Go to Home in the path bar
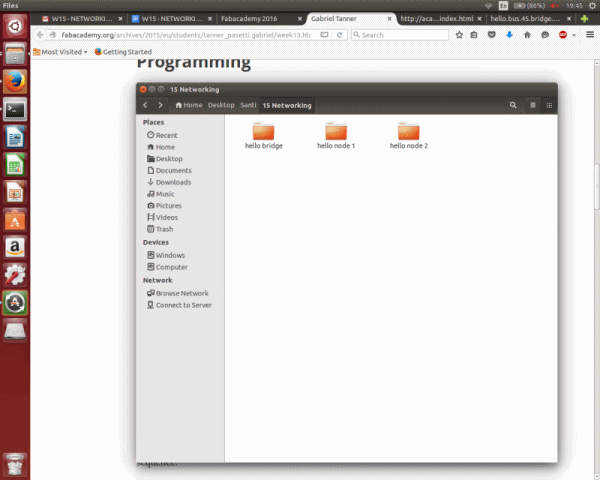Viewport: 600px width, 480px height. [189, 105]
